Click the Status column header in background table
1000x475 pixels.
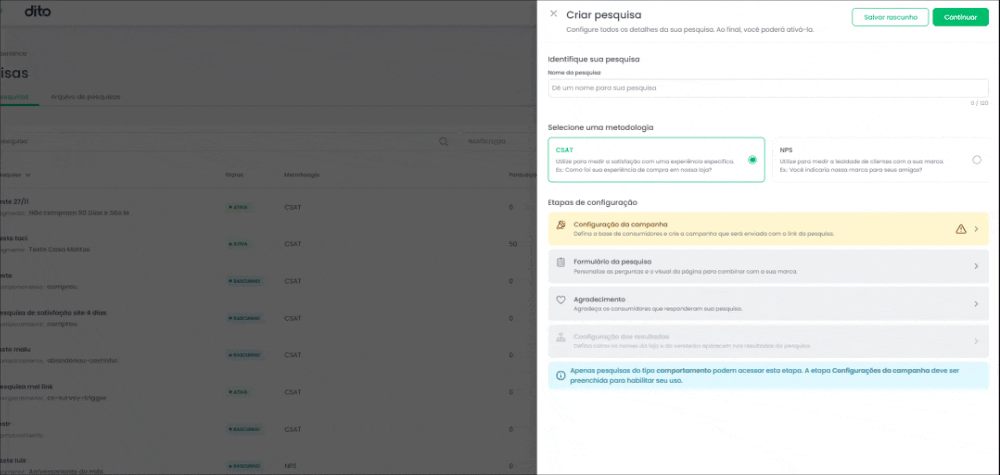(235, 175)
